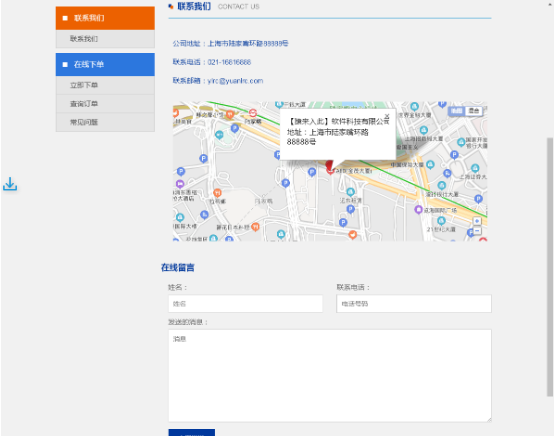Click the red metro station icon on map

click(x=253, y=113)
